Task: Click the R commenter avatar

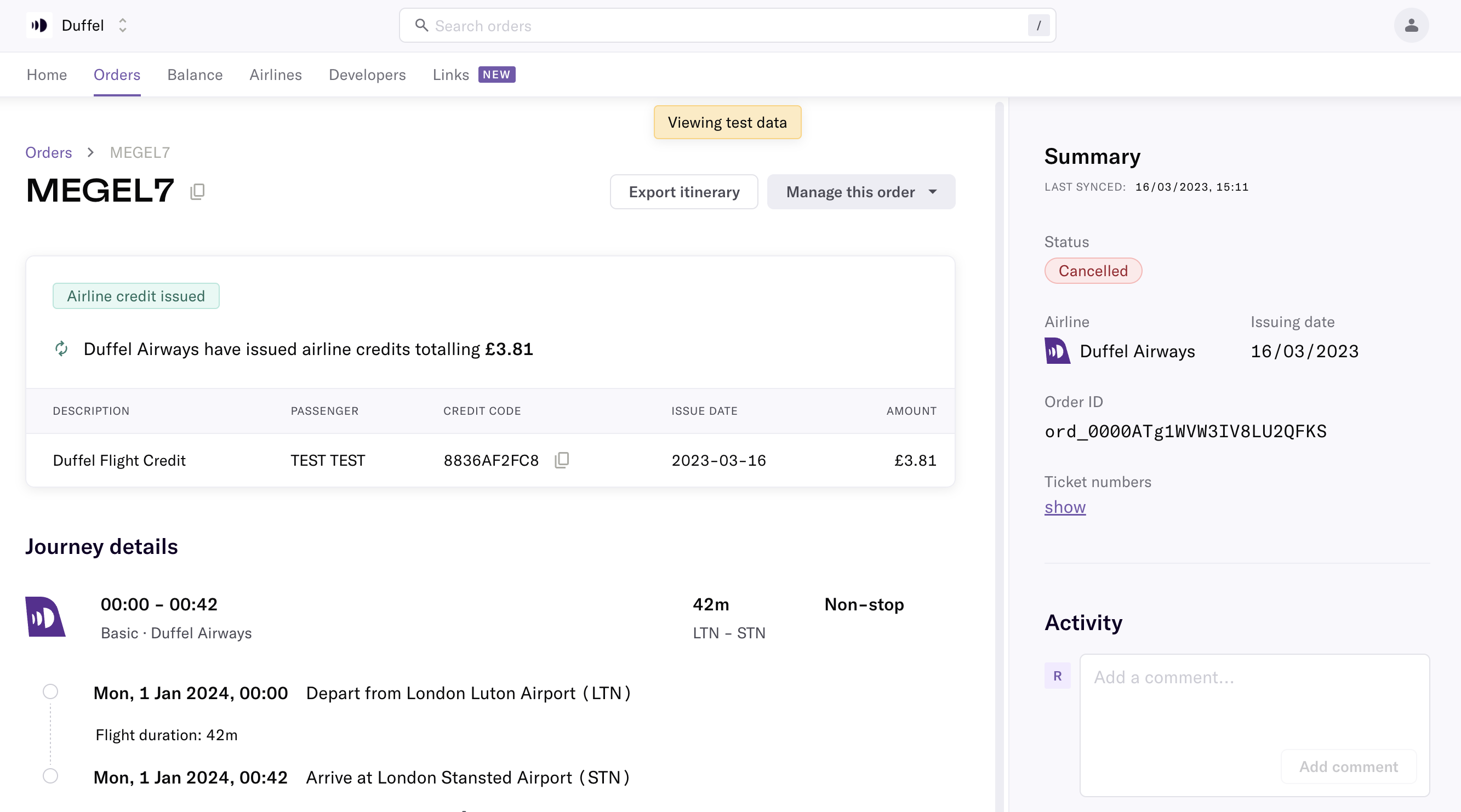Action: (x=1057, y=676)
